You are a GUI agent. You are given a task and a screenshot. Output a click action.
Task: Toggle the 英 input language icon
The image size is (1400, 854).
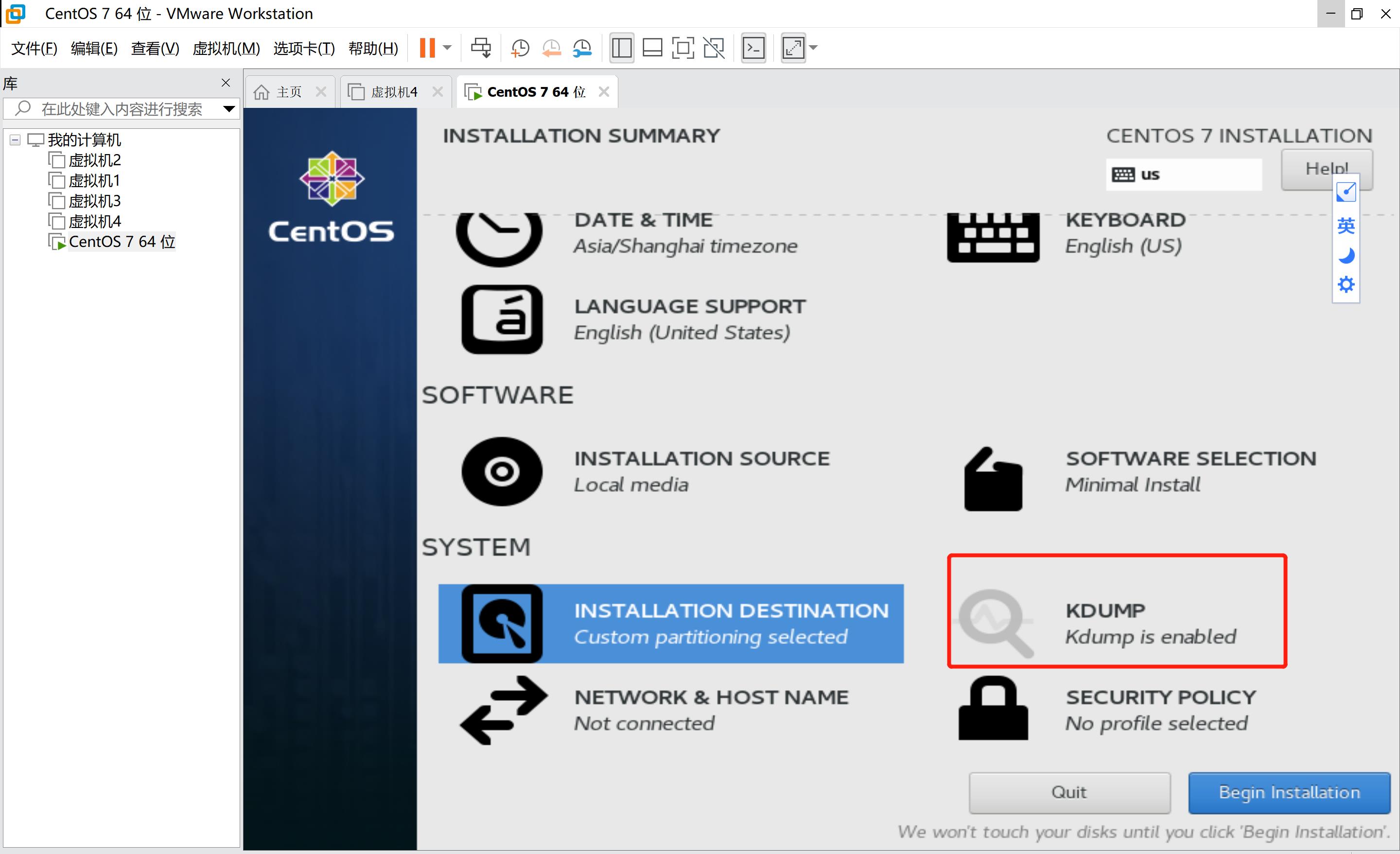1346,226
